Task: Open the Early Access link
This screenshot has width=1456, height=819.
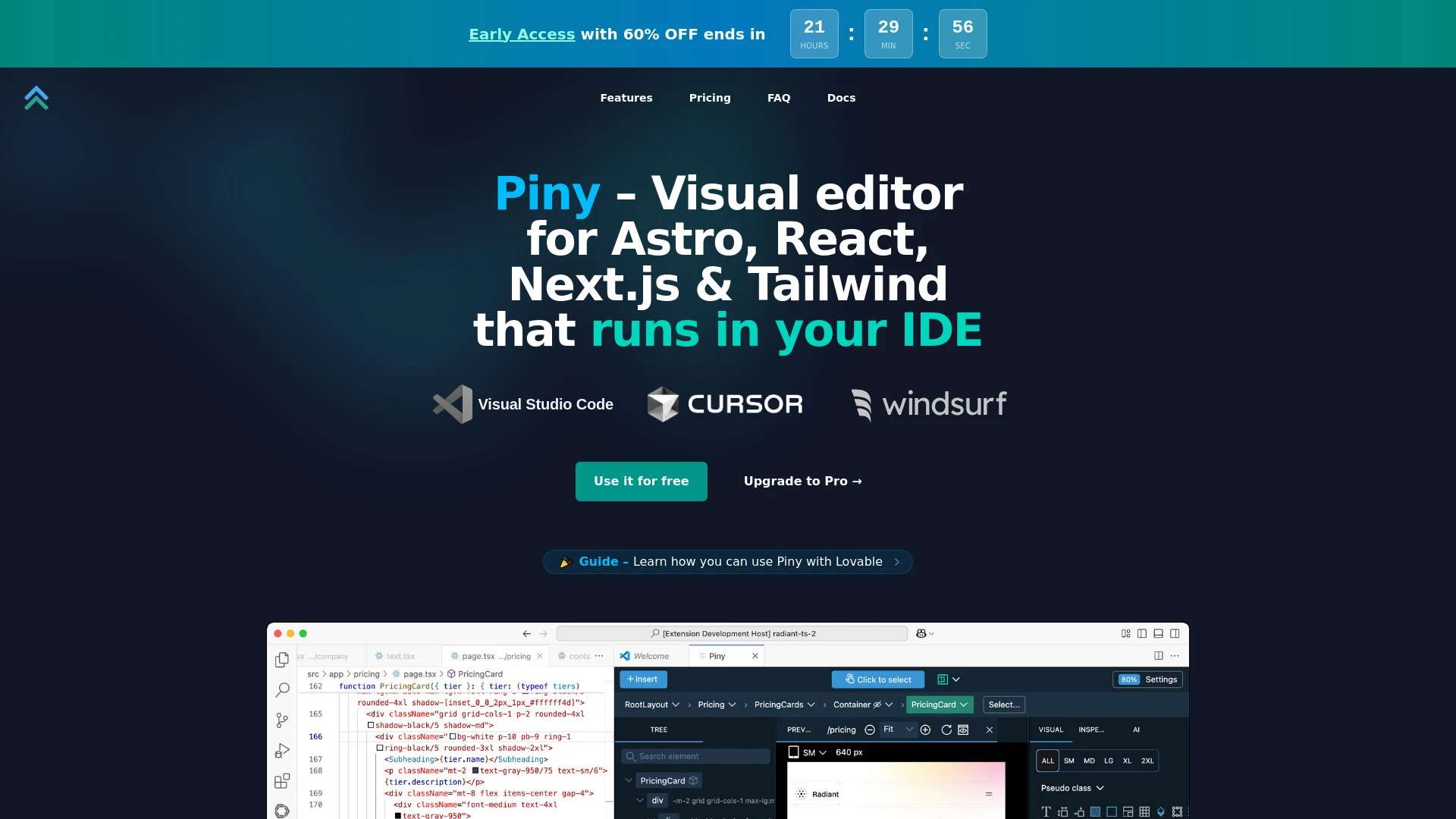Action: [x=522, y=33]
